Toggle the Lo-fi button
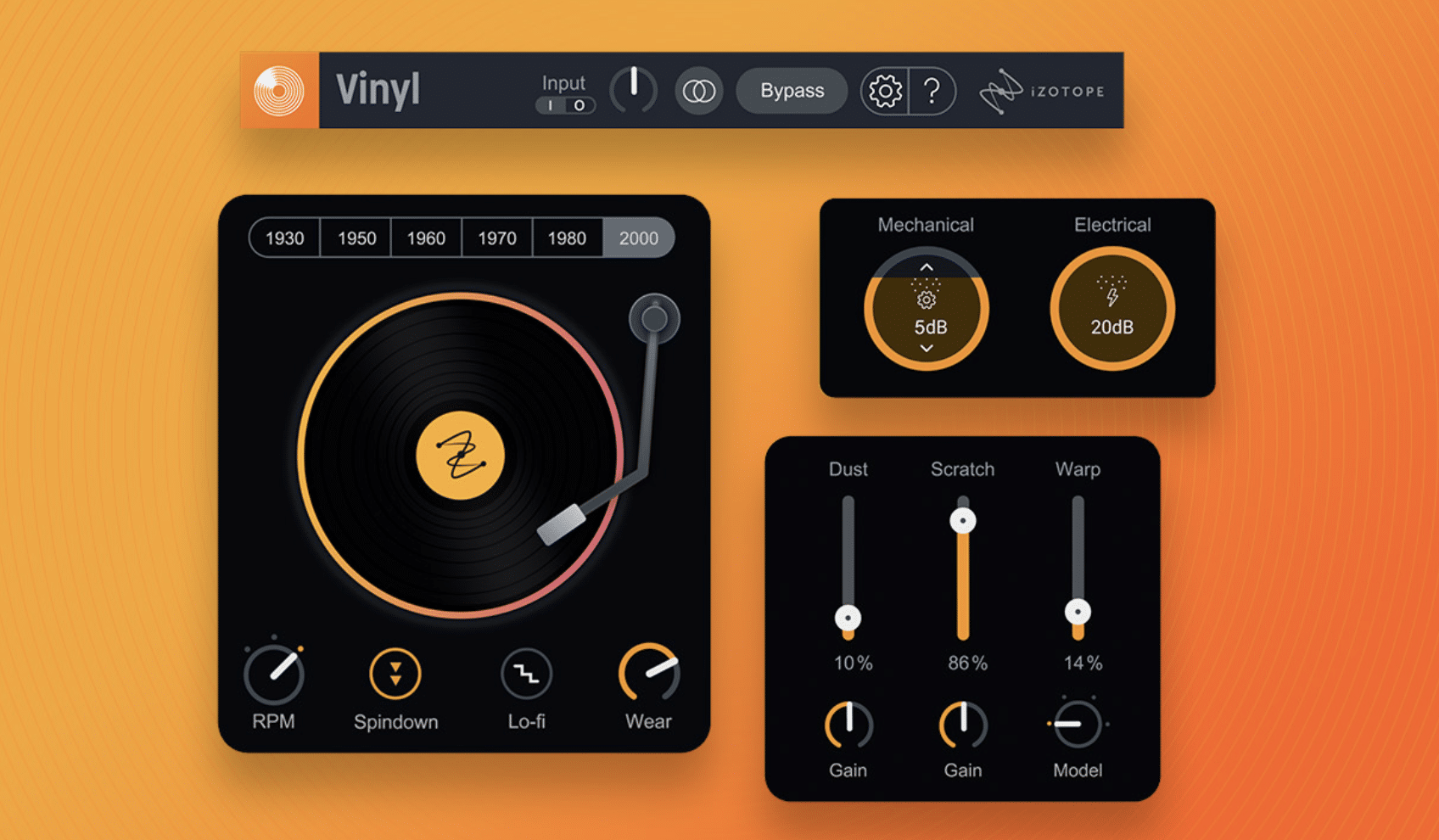 pos(526,675)
